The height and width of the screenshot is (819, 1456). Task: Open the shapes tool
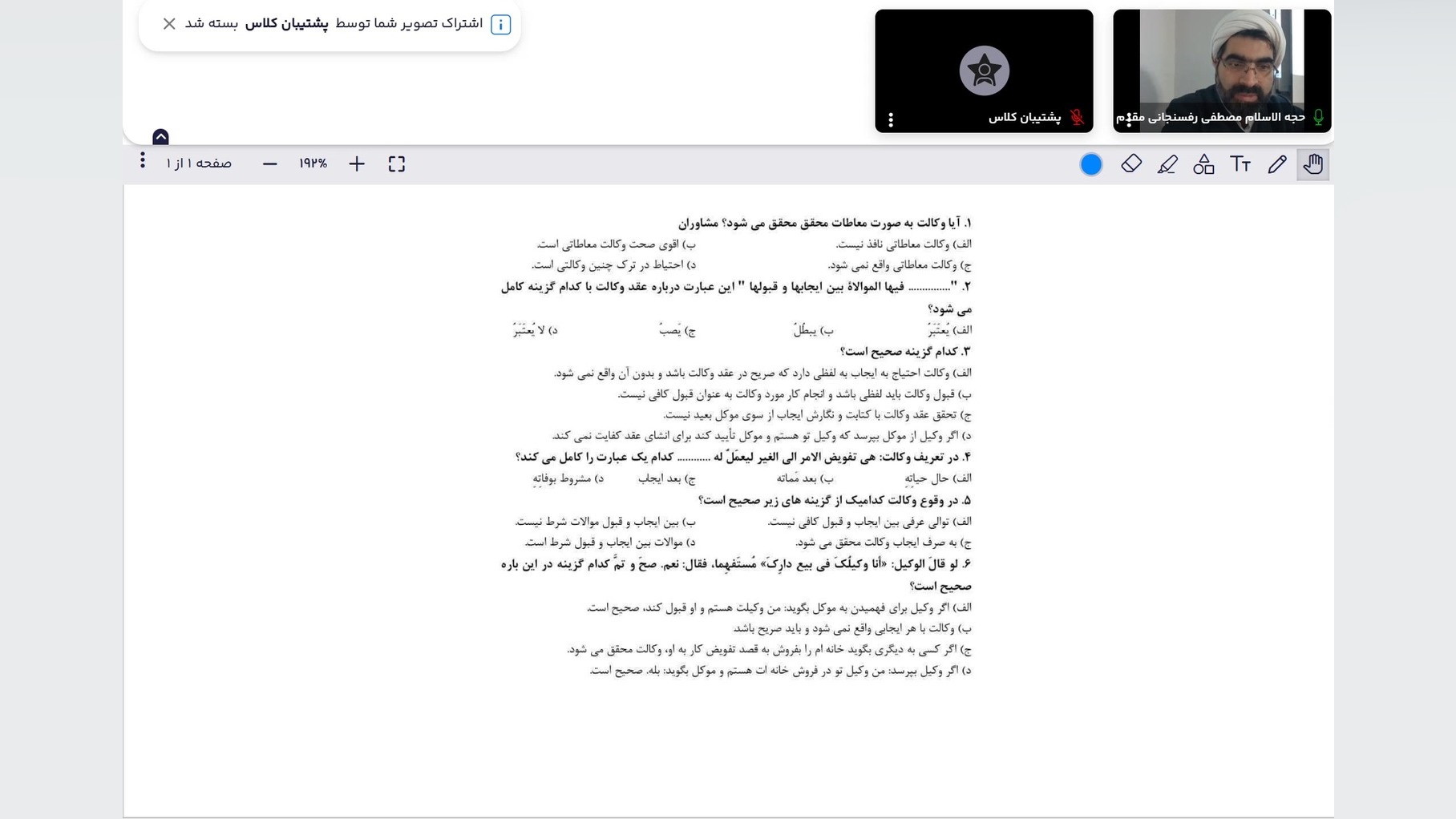pos(1203,164)
